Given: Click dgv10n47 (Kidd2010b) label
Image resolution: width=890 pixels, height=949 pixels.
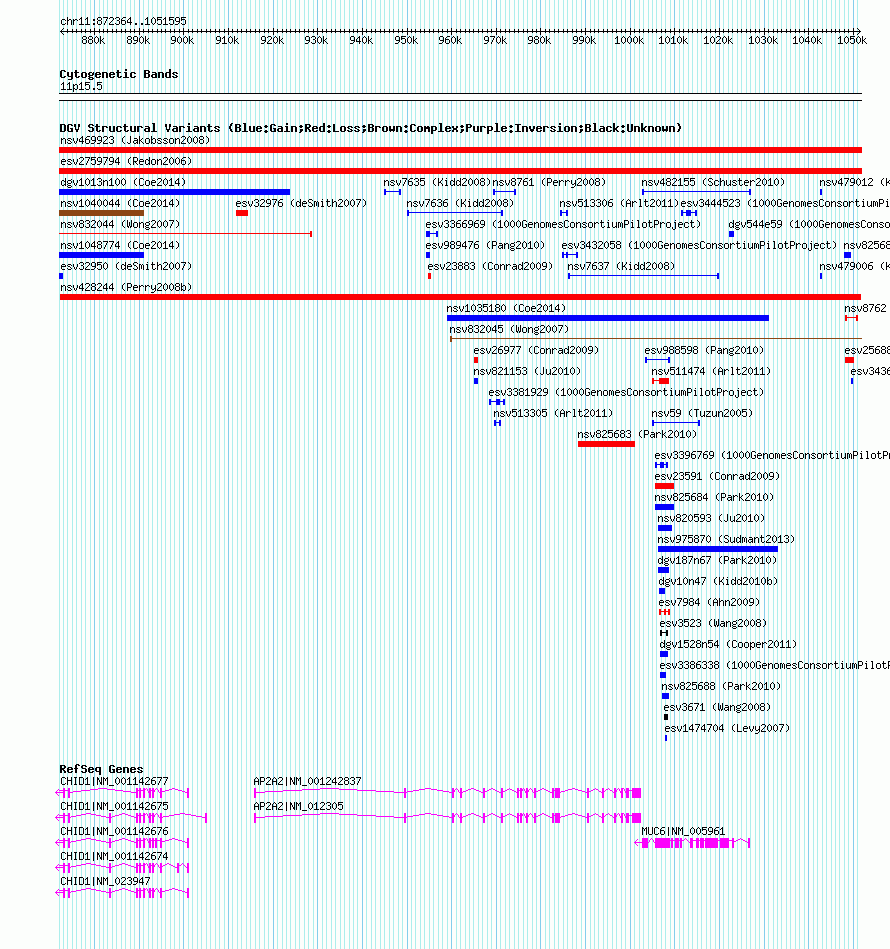Looking at the screenshot, I should tap(718, 581).
